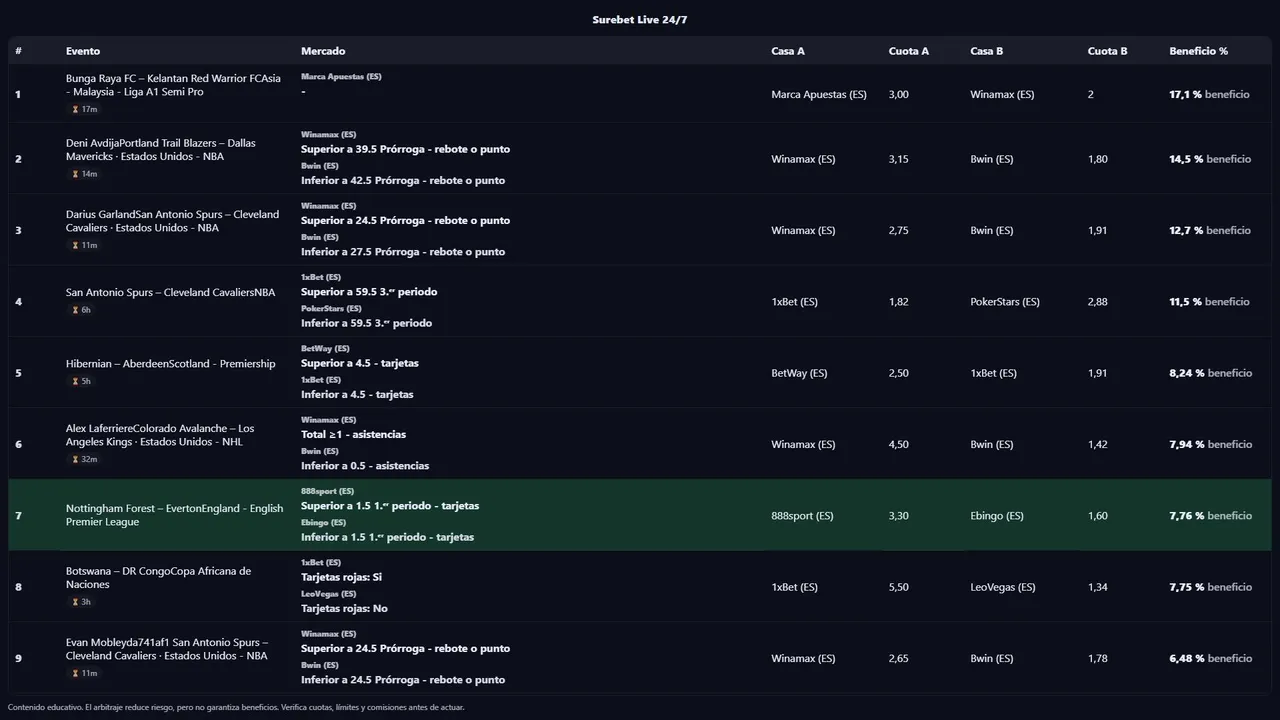The width and height of the screenshot is (1280, 720).
Task: Click the Casa B column header
Action: [x=986, y=51]
